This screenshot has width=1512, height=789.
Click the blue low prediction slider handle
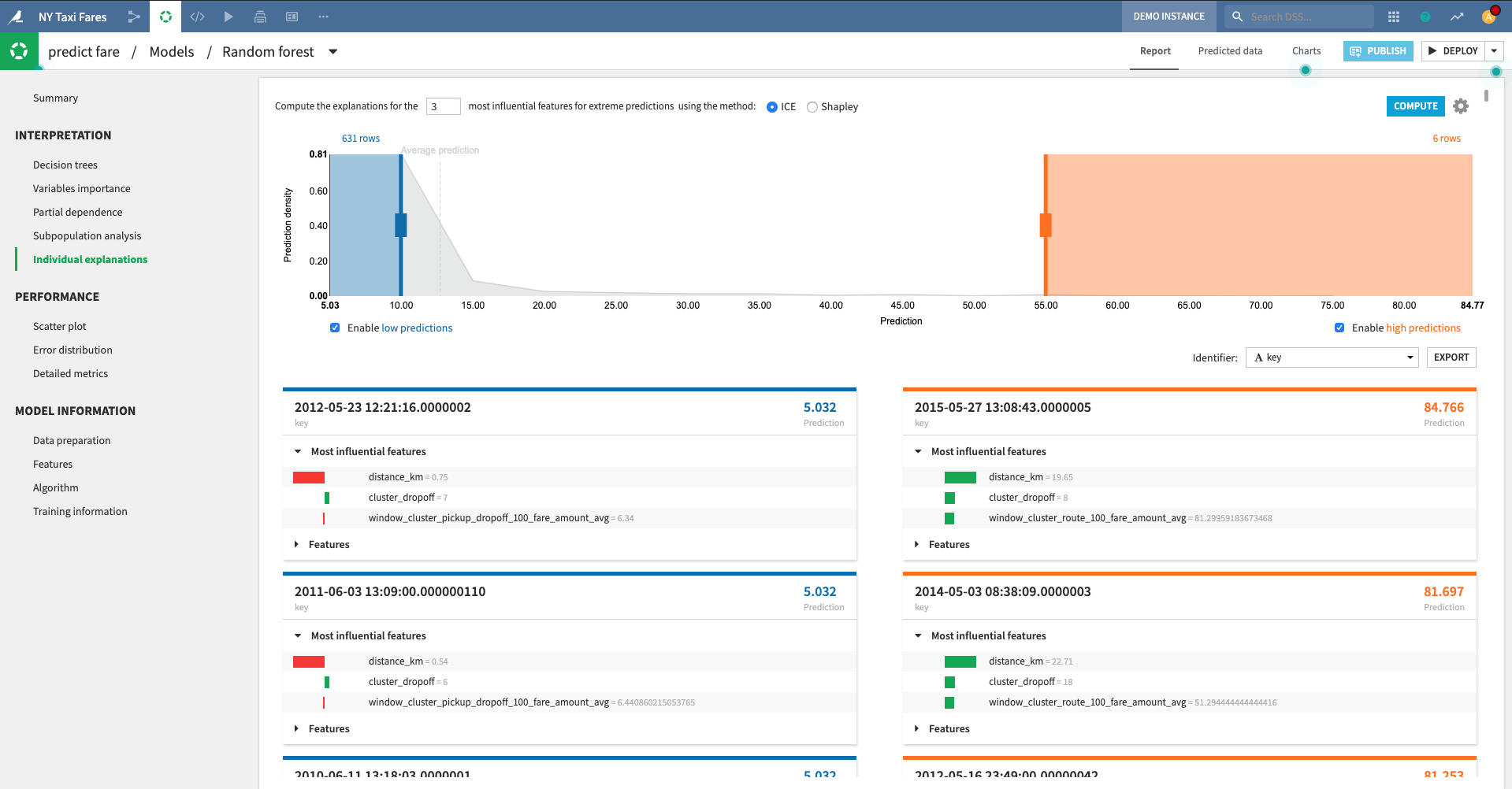click(x=401, y=225)
